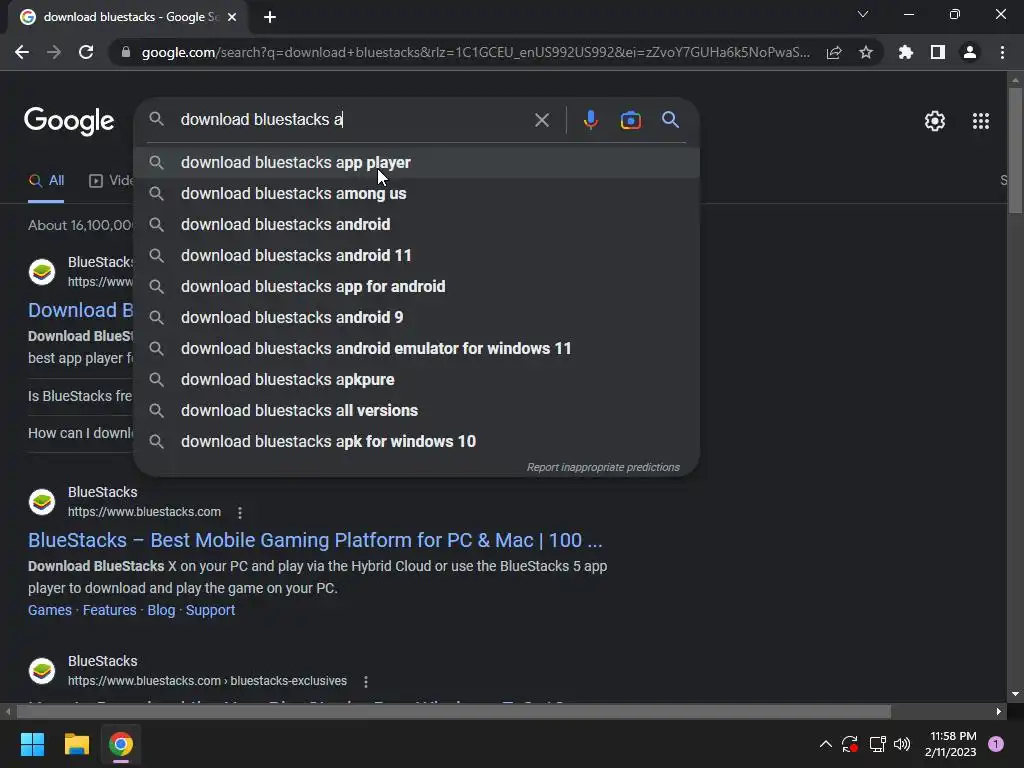Go to the Google logo homepage
Screen dimensions: 1024x768
pos(69,121)
